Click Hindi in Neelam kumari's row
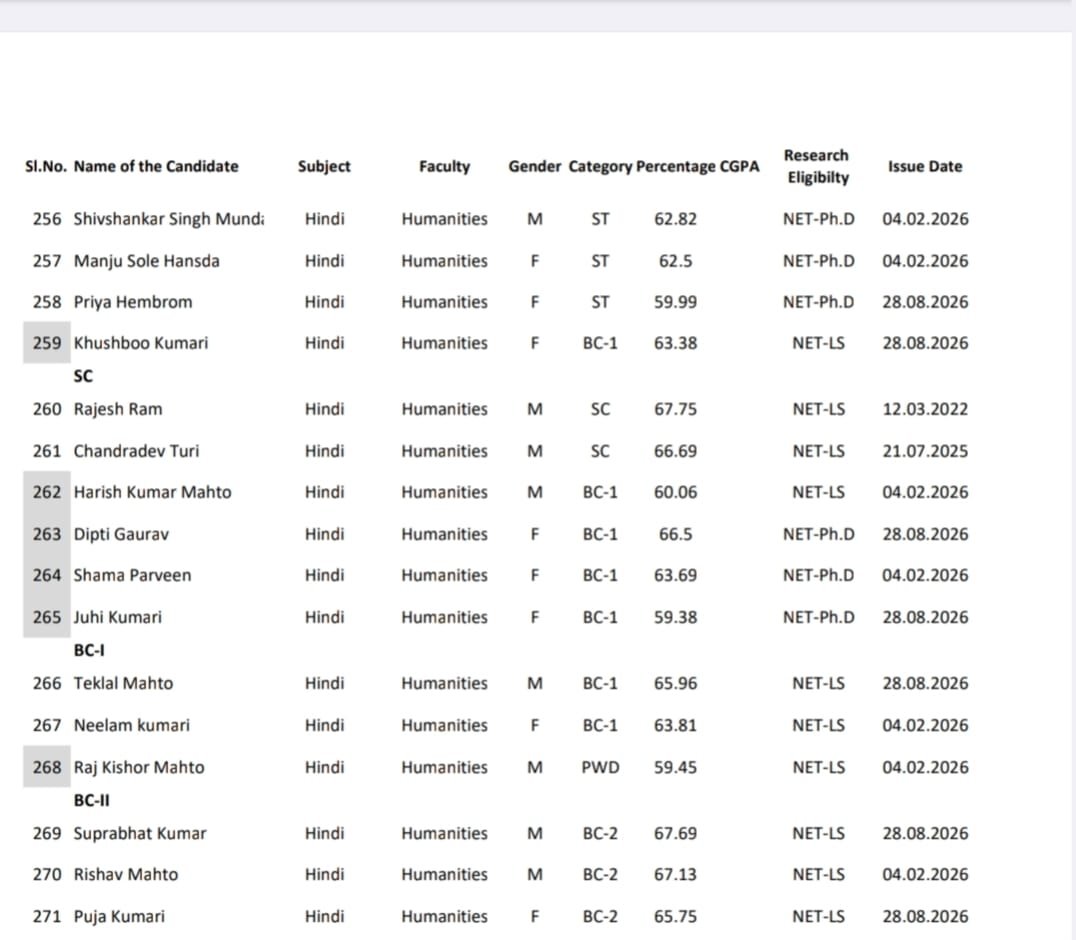The height and width of the screenshot is (940, 1076). click(x=325, y=725)
